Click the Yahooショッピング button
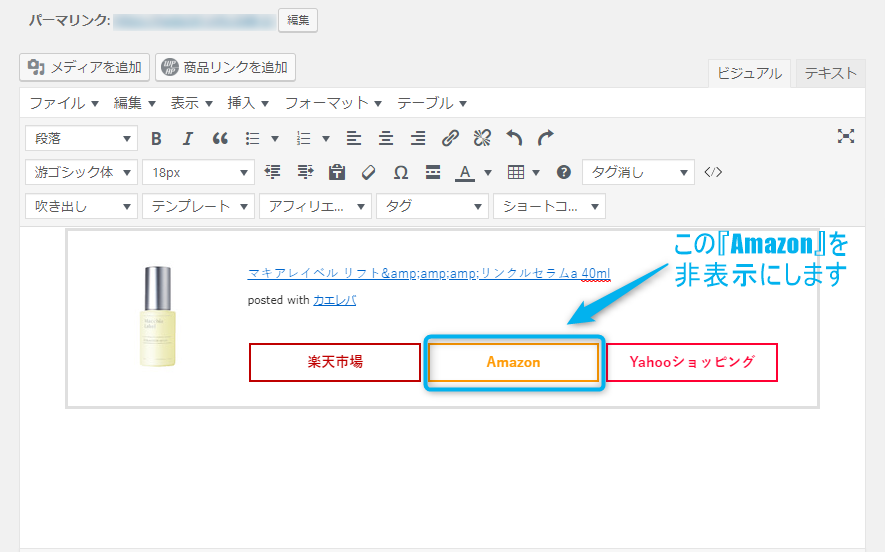Image resolution: width=885 pixels, height=552 pixels. [x=691, y=362]
